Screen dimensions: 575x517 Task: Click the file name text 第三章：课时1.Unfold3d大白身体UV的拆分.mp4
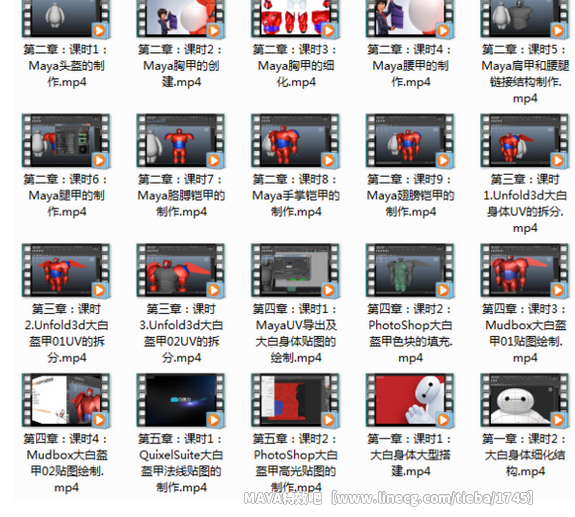pos(525,204)
